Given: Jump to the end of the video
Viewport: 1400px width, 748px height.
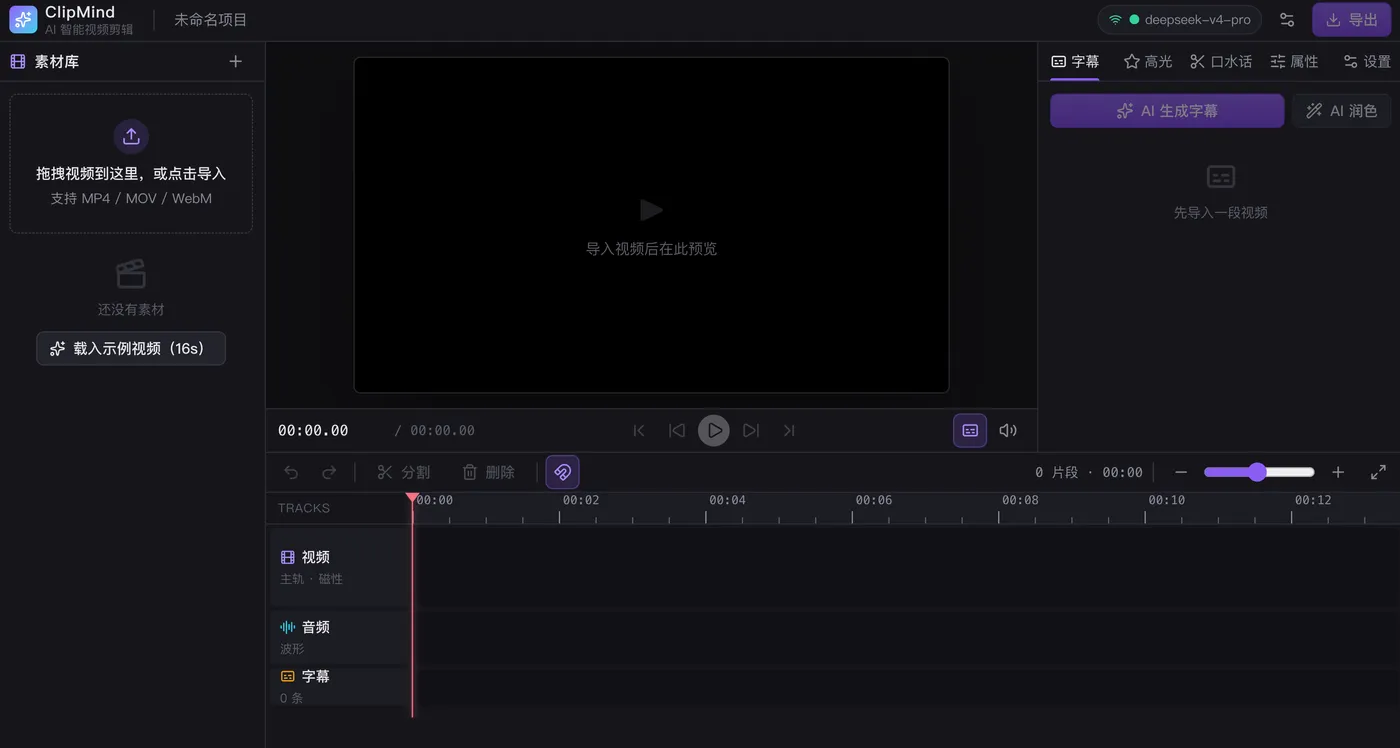Looking at the screenshot, I should (789, 430).
